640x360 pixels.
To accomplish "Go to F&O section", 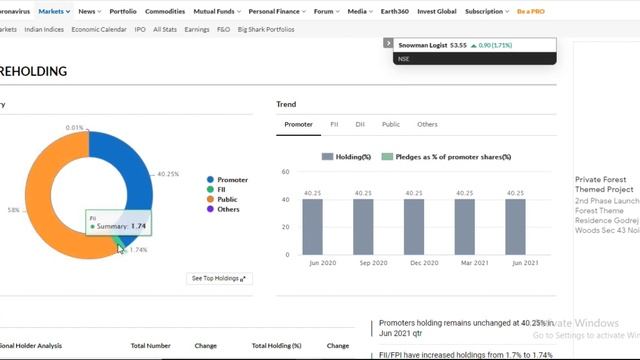I will pos(223,29).
